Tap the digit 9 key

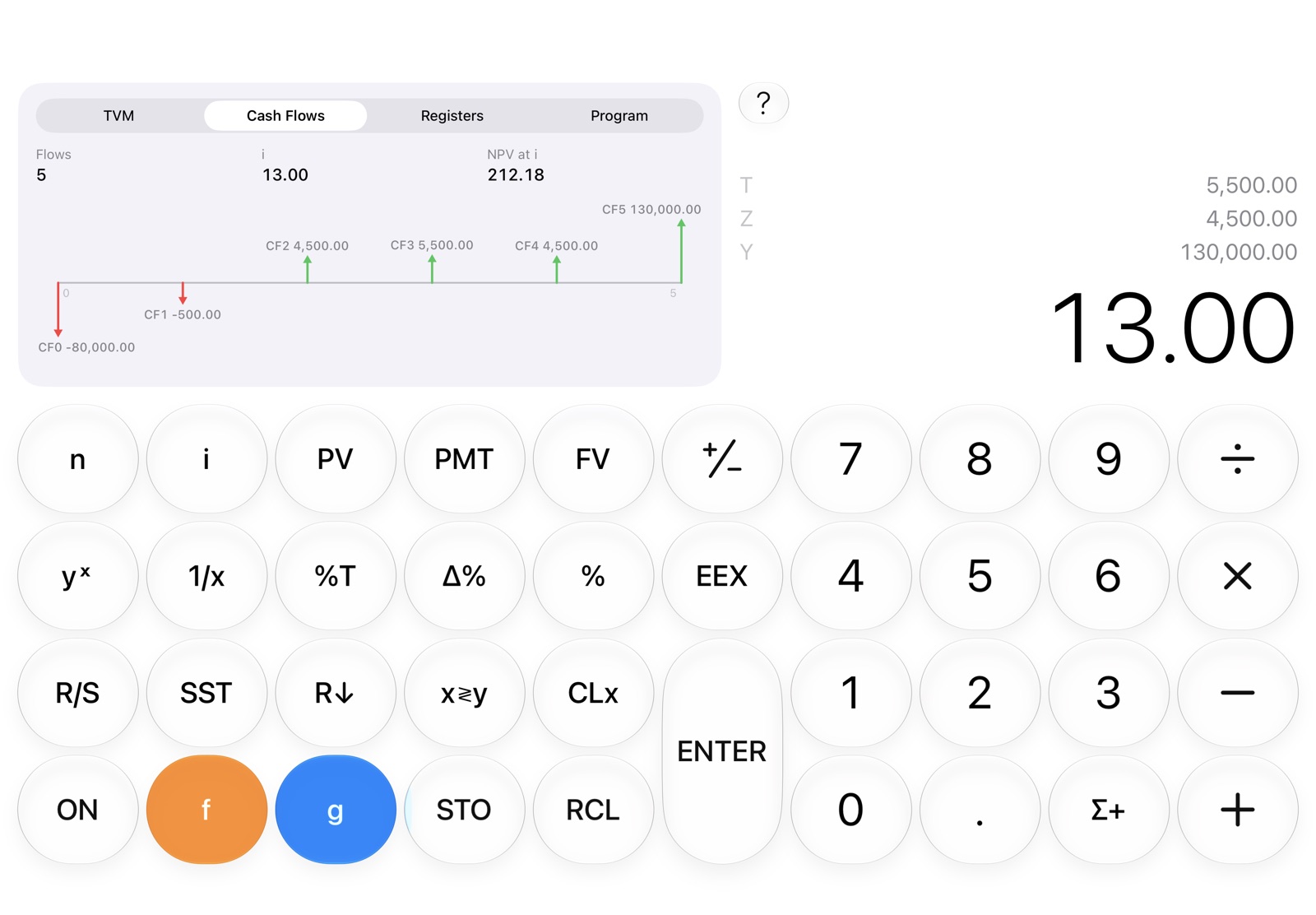1108,459
